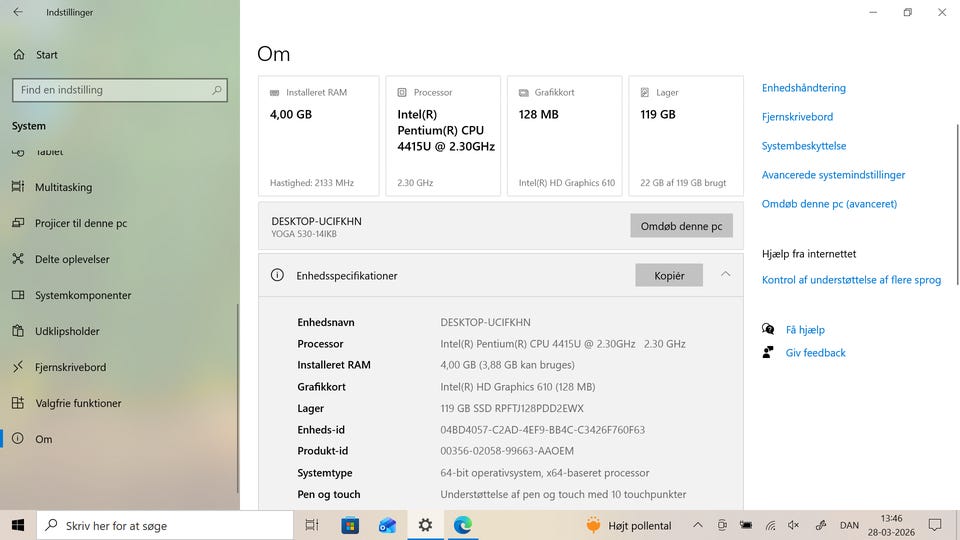Click the main page vertical scrollbar
960x540 pixels.
[x=957, y=204]
